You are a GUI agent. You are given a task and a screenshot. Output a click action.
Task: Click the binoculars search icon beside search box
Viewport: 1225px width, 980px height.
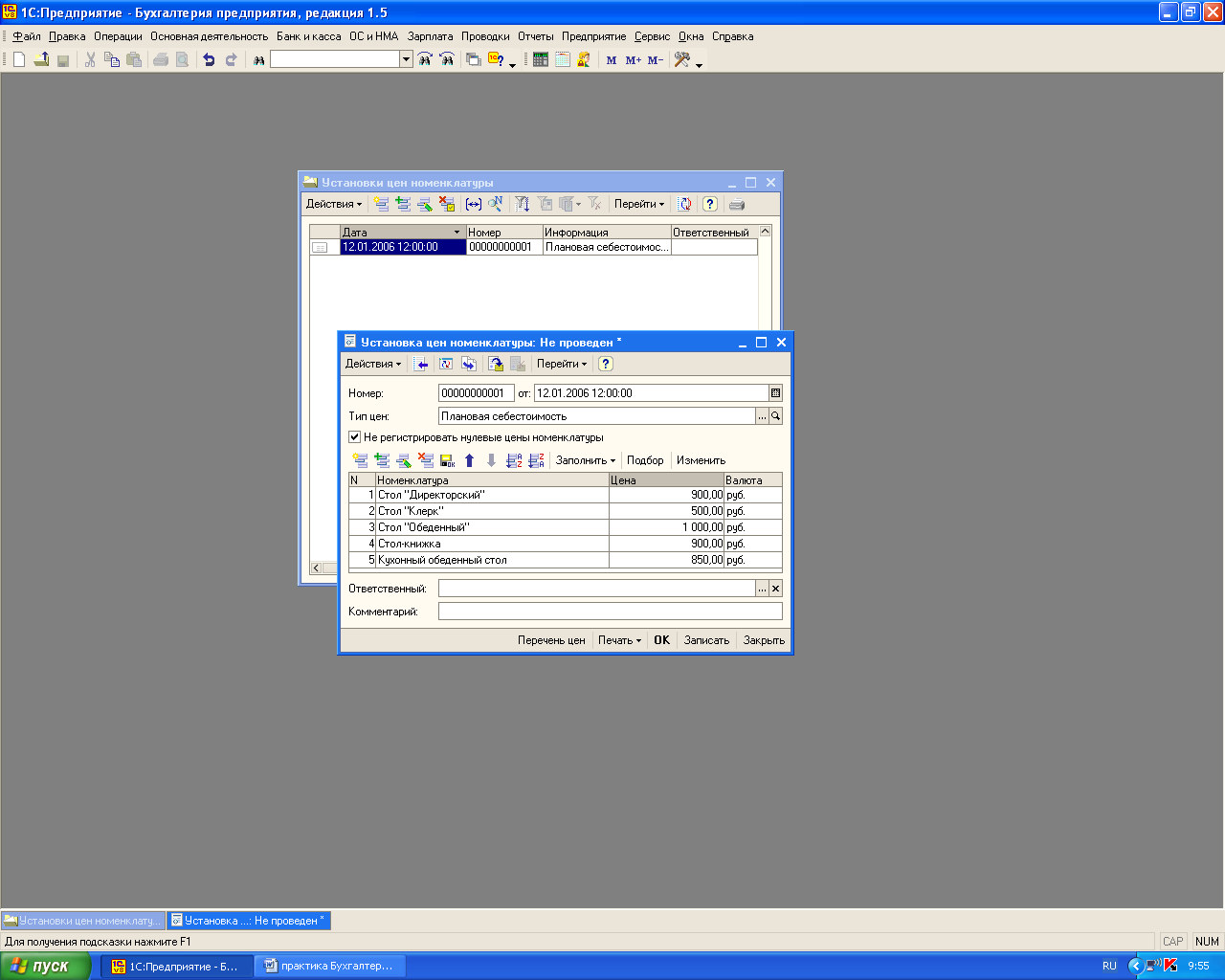click(x=258, y=59)
